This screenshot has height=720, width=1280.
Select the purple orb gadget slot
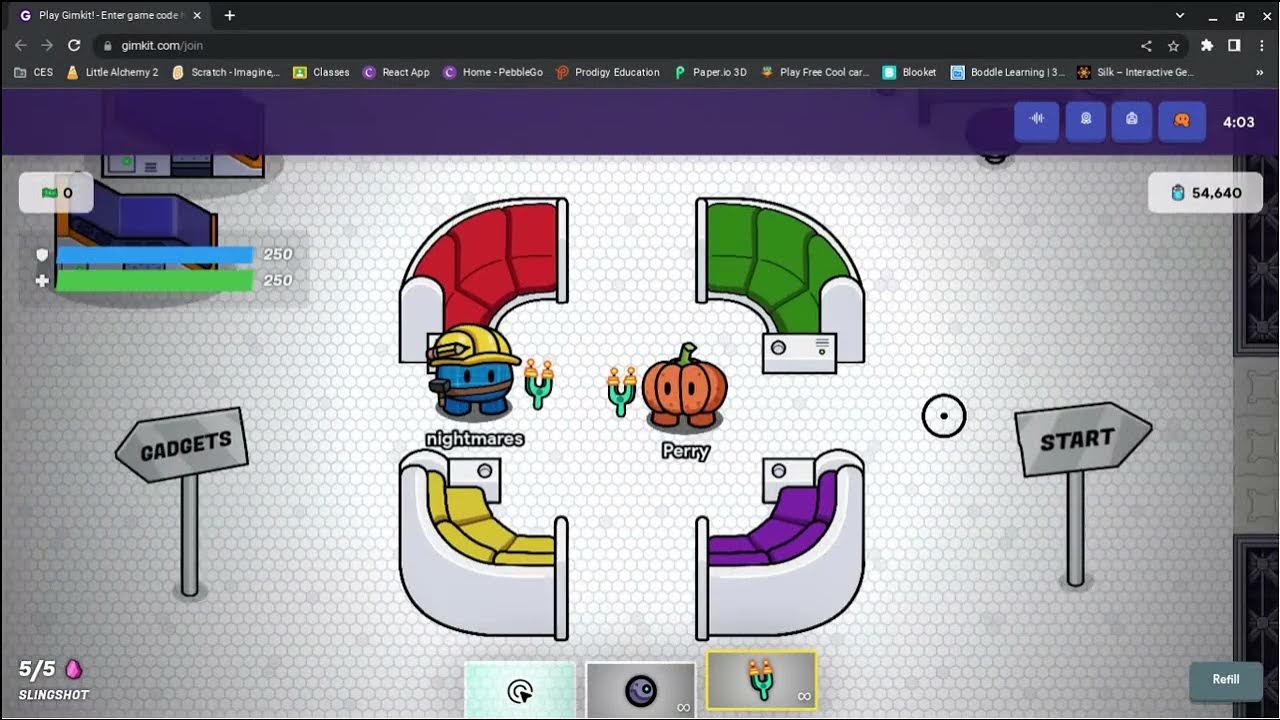641,690
